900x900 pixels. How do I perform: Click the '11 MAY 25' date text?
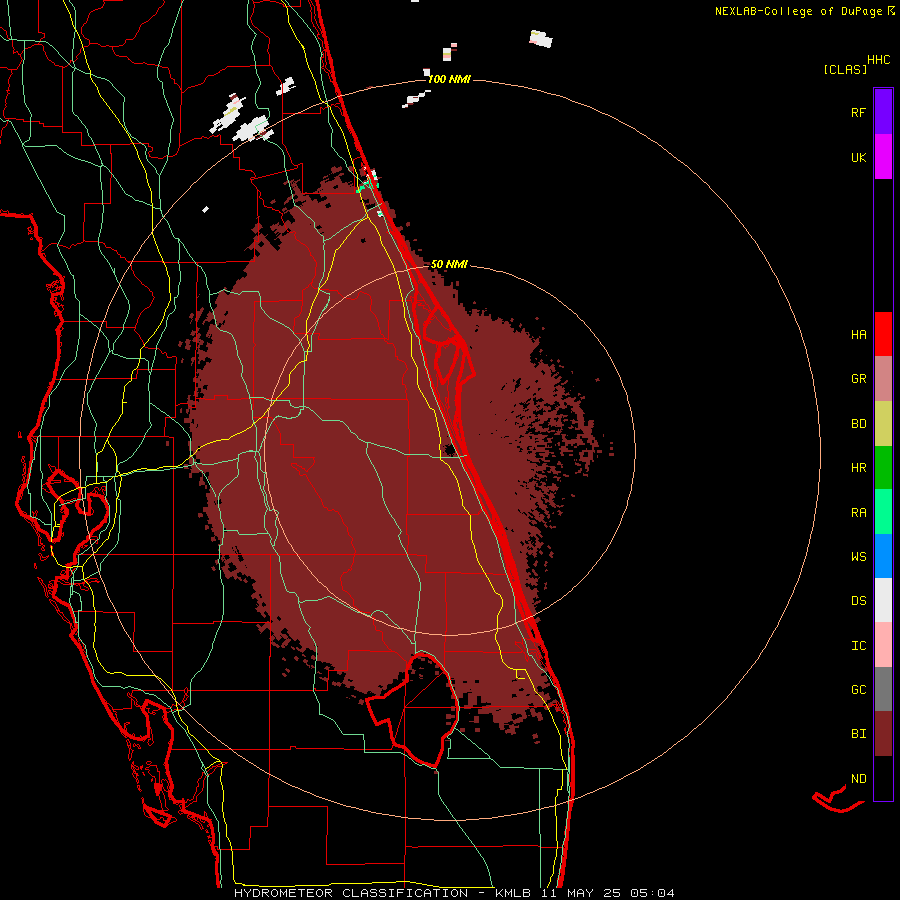[x=581, y=893]
